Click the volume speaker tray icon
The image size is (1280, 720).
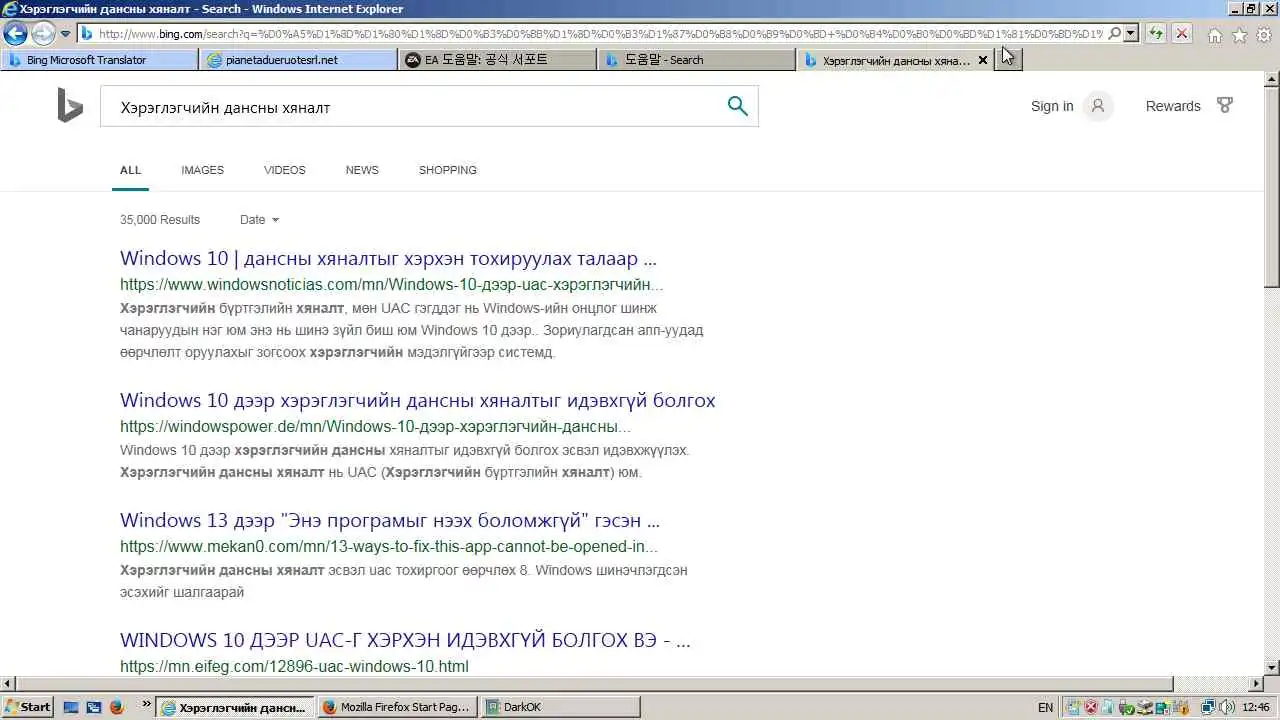point(1227,707)
